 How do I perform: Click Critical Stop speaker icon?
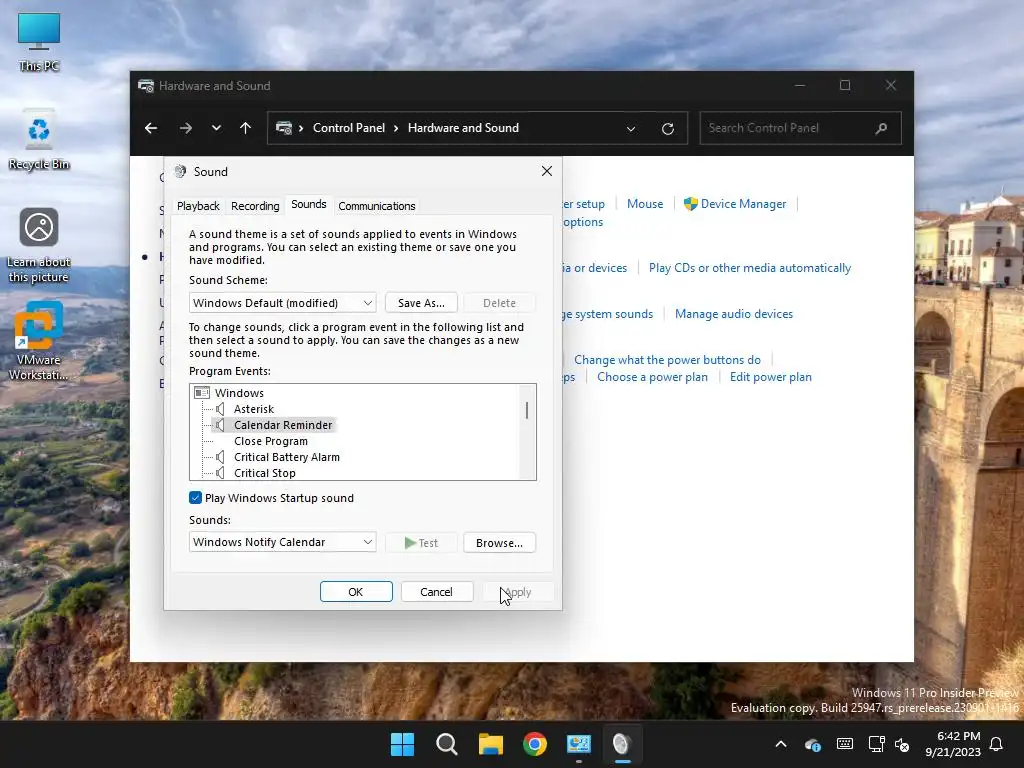tap(221, 473)
